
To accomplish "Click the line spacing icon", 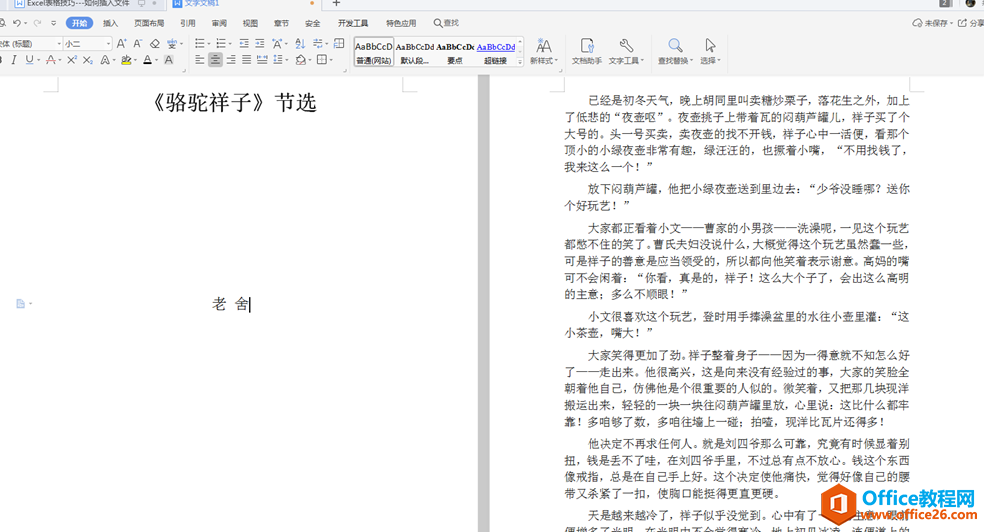I will (278, 60).
